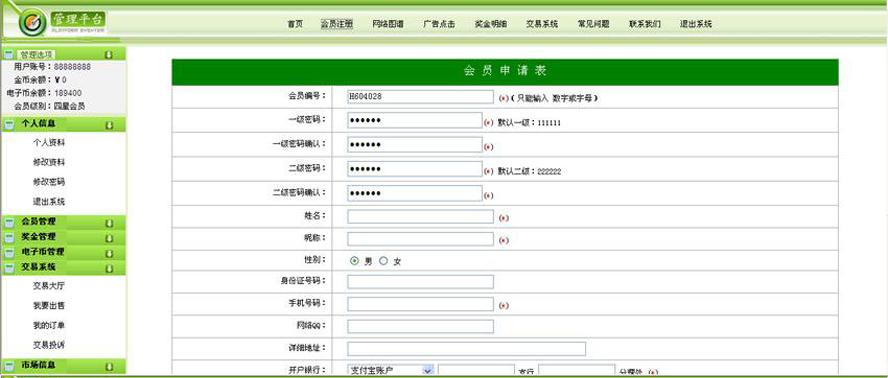The height and width of the screenshot is (378, 888).
Task: Click the 网络QQ input field
Action: tap(420, 326)
